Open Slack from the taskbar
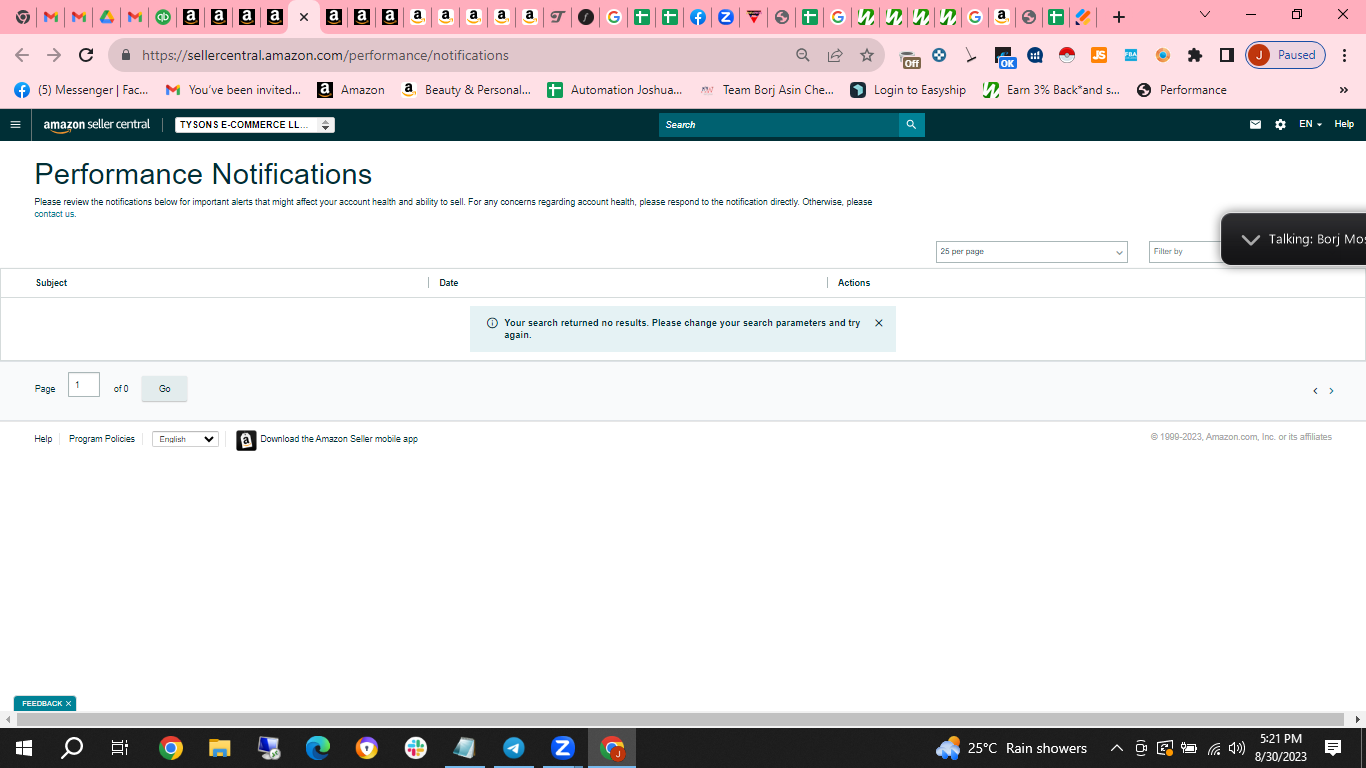This screenshot has height=768, width=1366. 416,748
